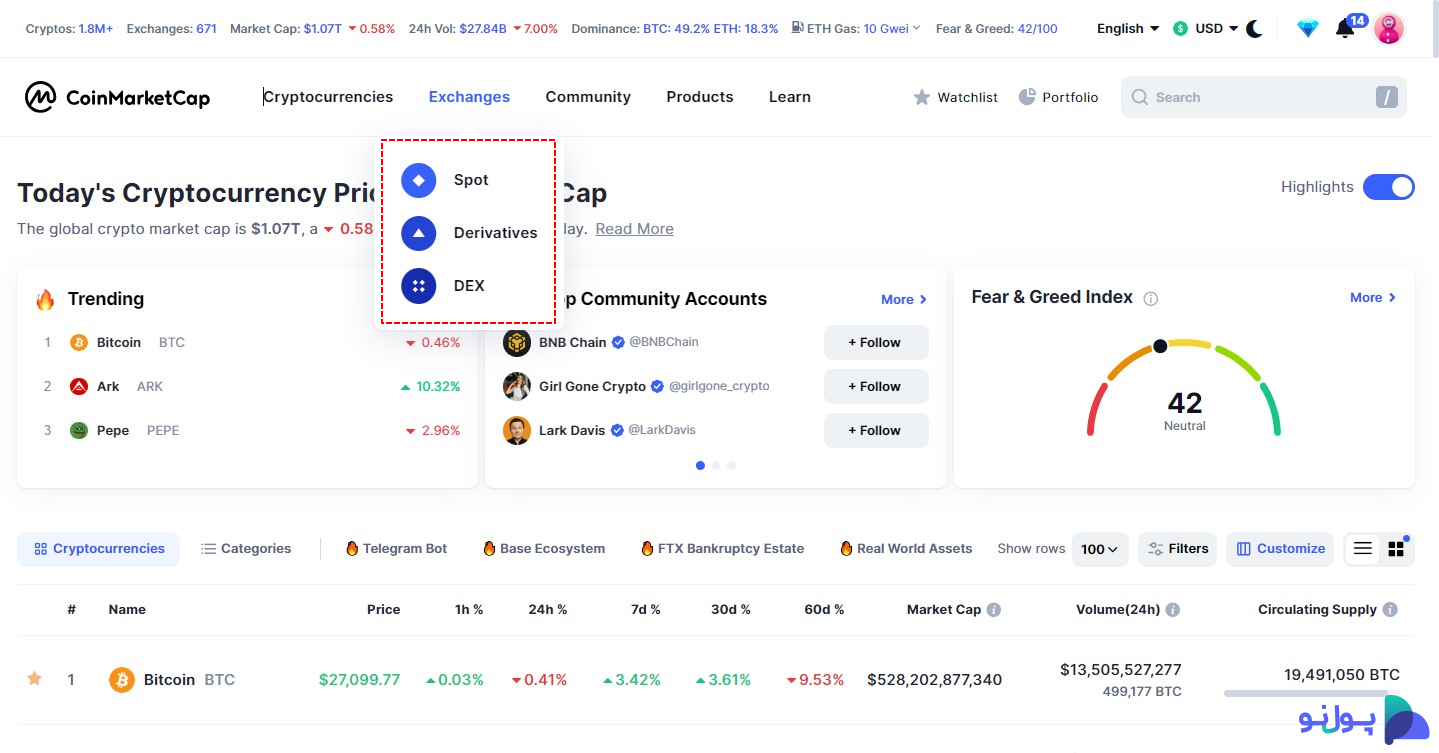This screenshot has width=1439, height=753.
Task: Open Real World Assets category
Action: coord(906,549)
